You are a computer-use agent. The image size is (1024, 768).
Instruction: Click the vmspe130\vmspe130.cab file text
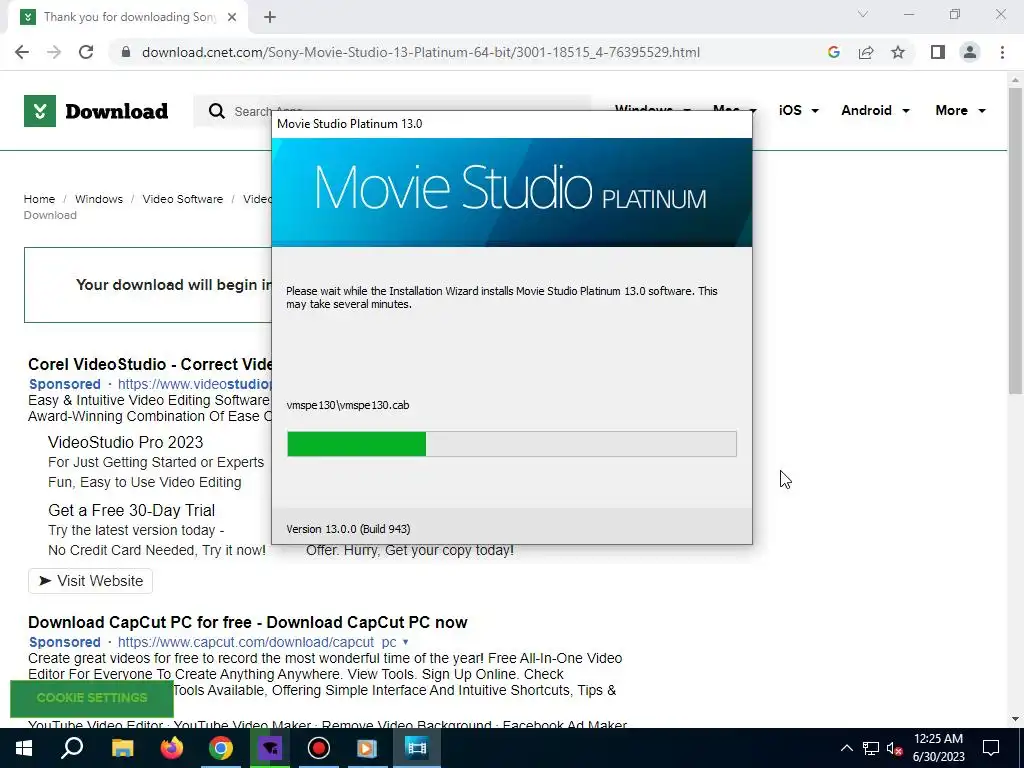[x=347, y=405]
